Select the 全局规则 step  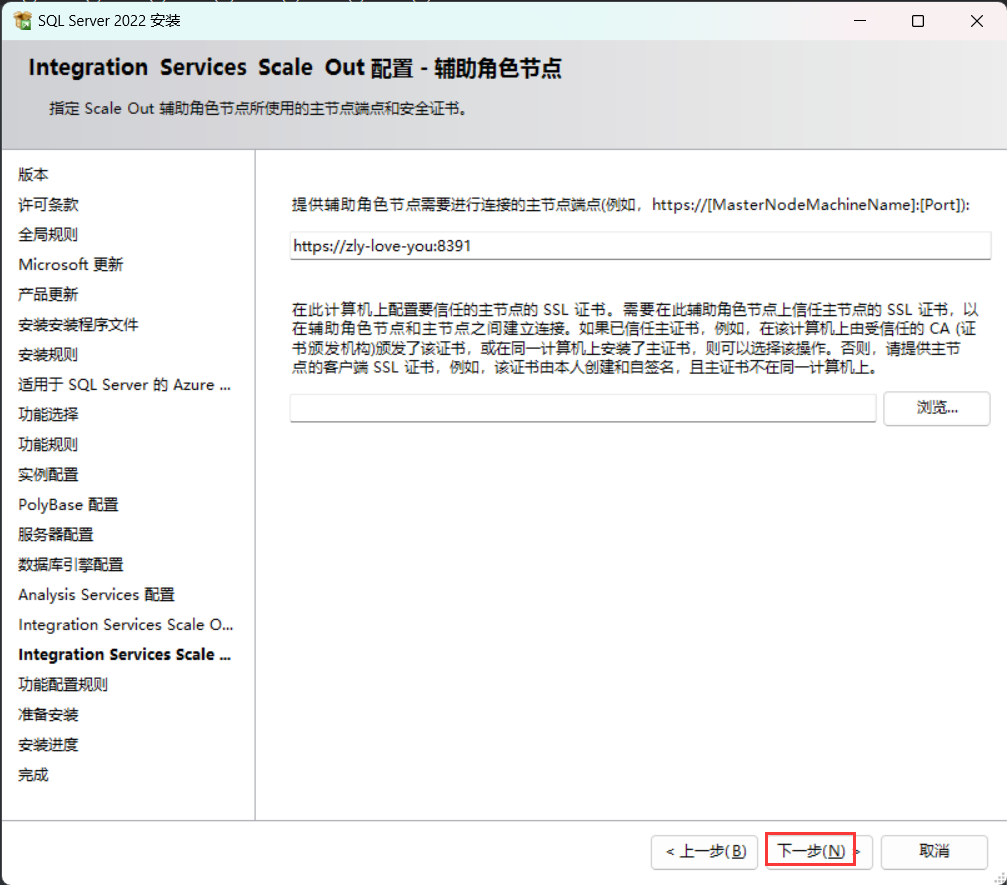pyautogui.click(x=48, y=234)
